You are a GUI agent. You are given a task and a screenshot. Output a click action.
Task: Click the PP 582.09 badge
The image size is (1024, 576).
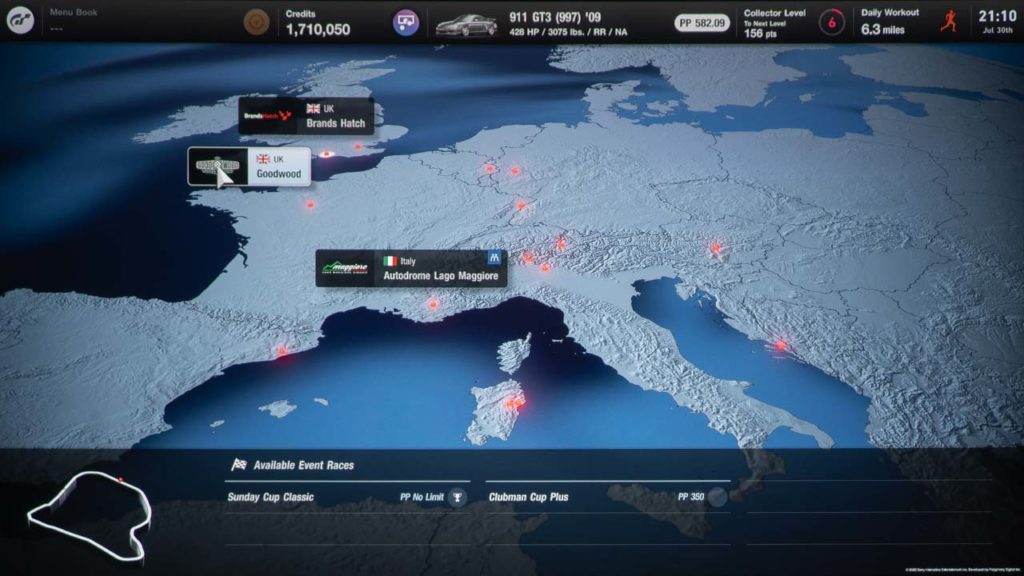[702, 23]
